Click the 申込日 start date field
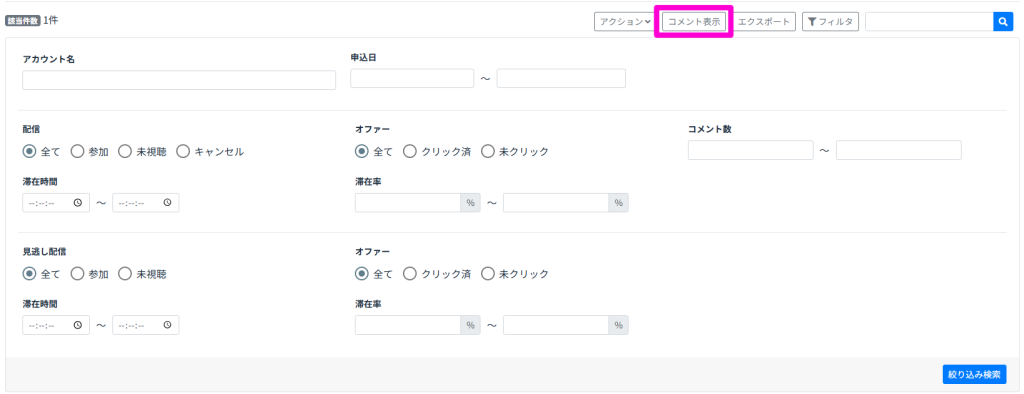 [x=412, y=78]
